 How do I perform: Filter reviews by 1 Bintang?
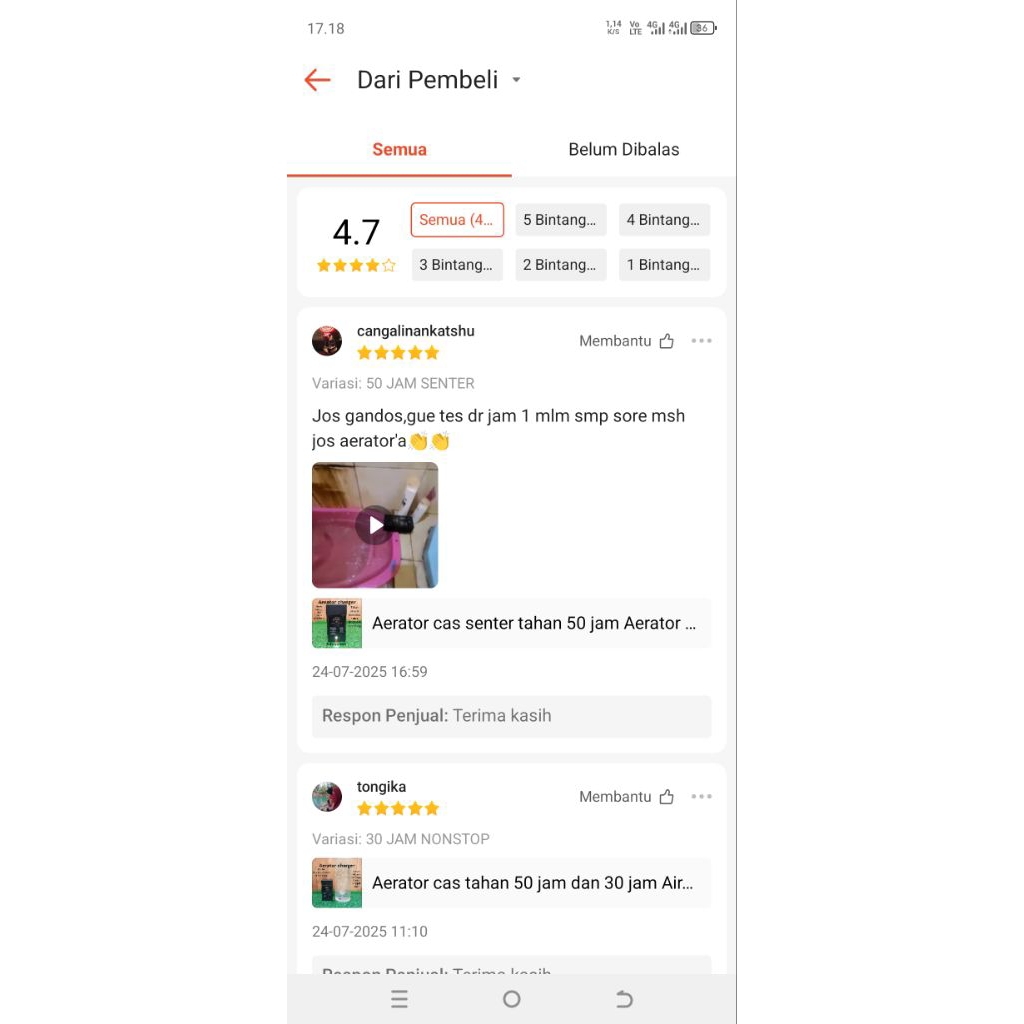(664, 264)
